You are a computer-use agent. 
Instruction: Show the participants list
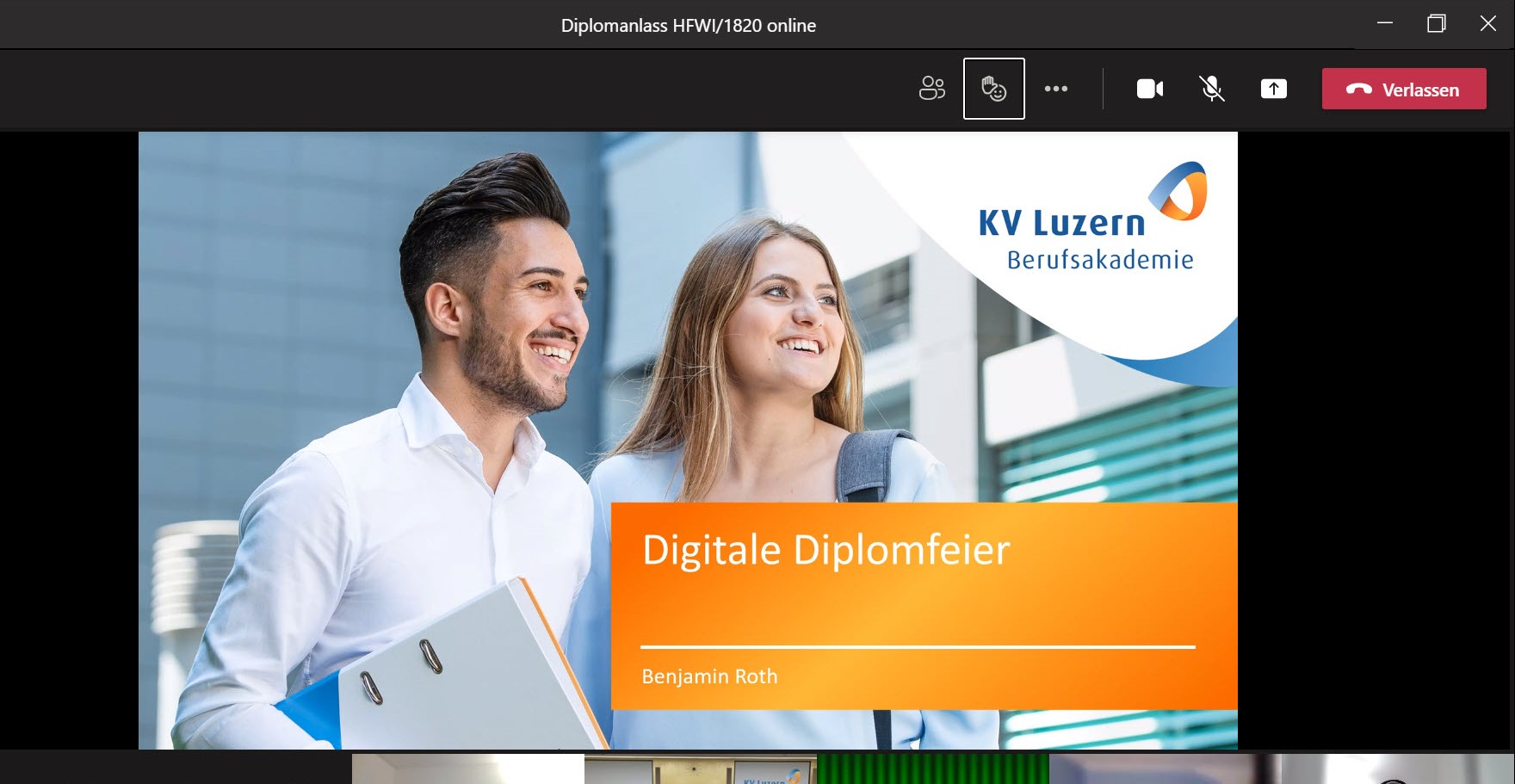click(931, 89)
